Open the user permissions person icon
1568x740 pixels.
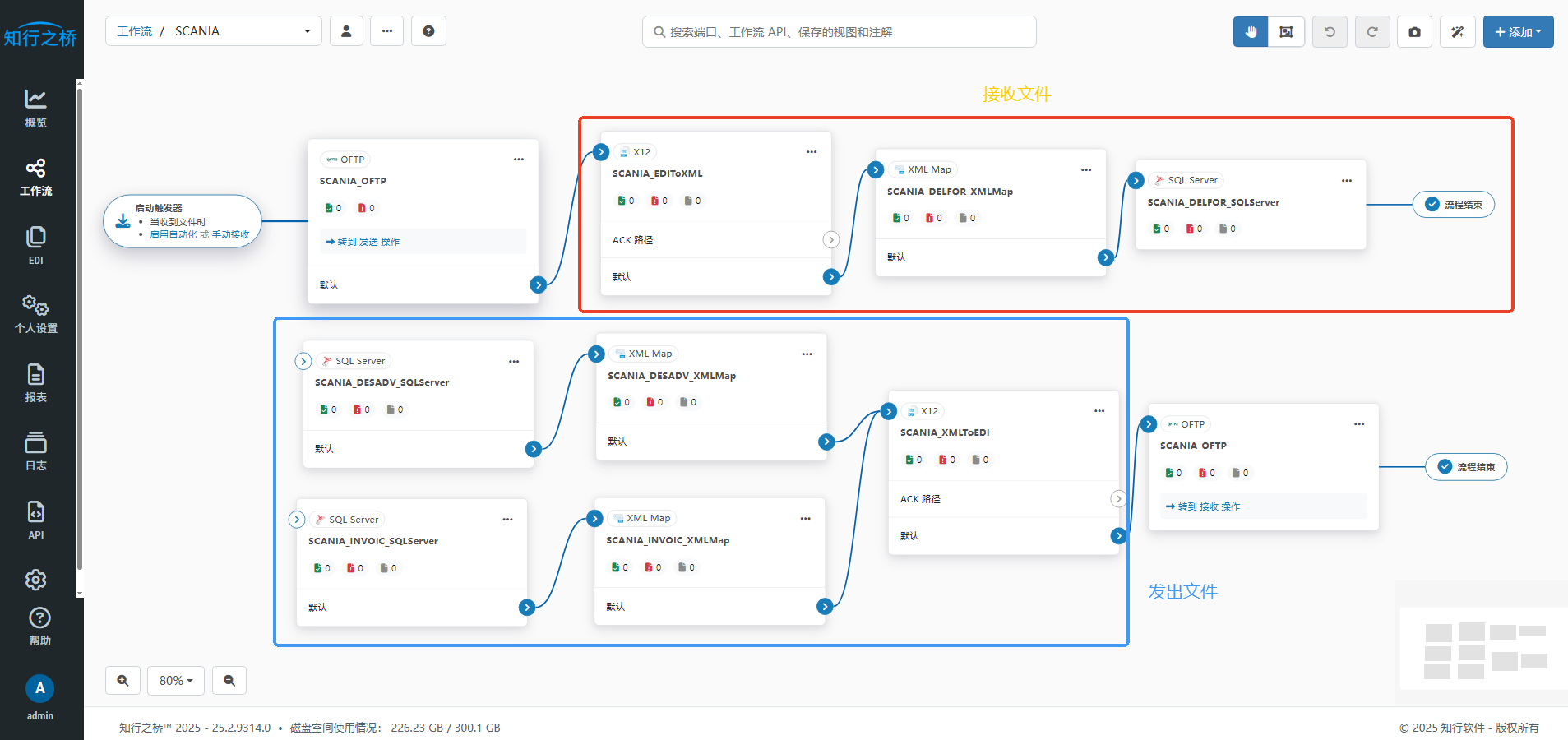coord(346,31)
